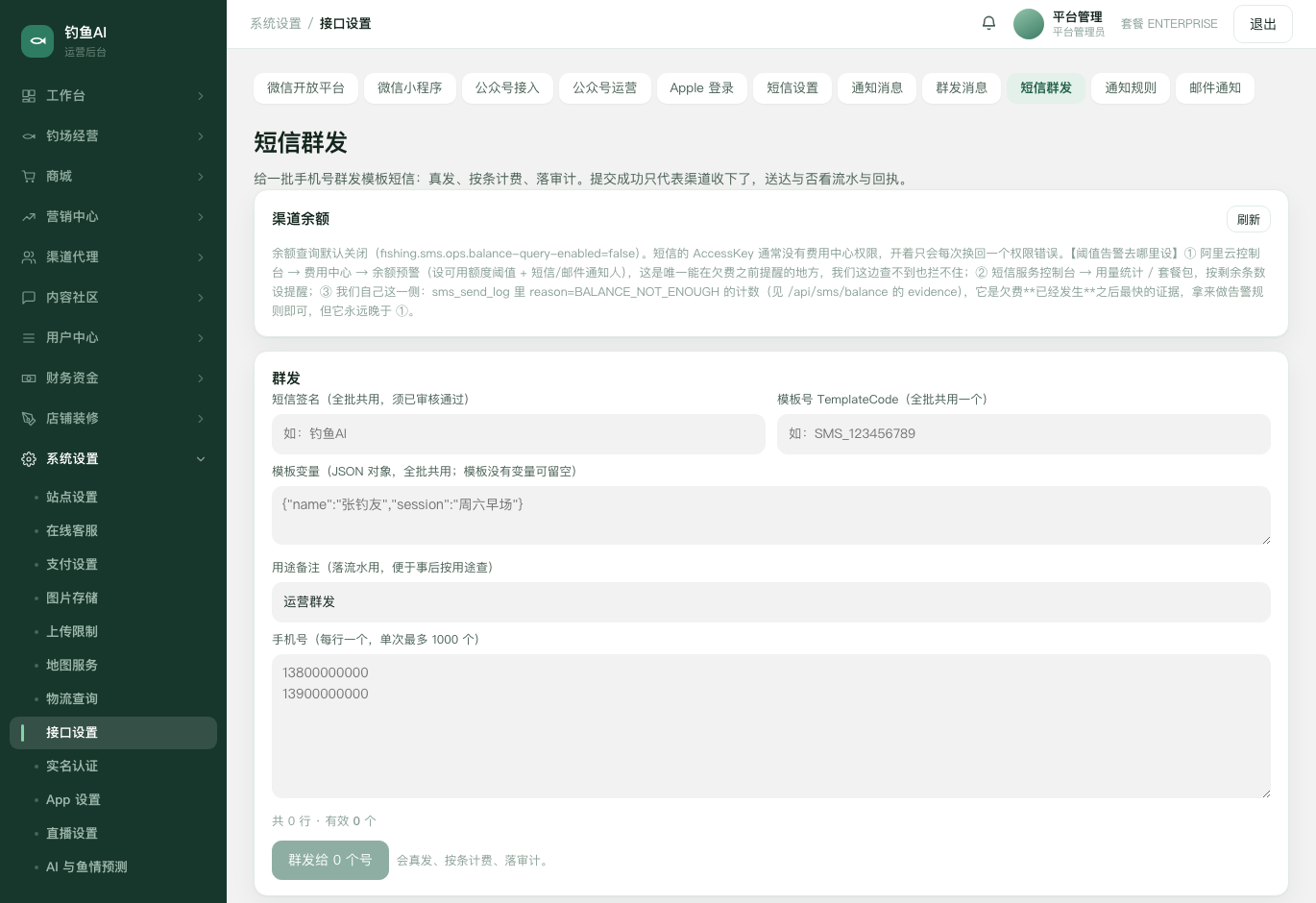
Task: Click the 用途备注 input field
Action: (771, 602)
